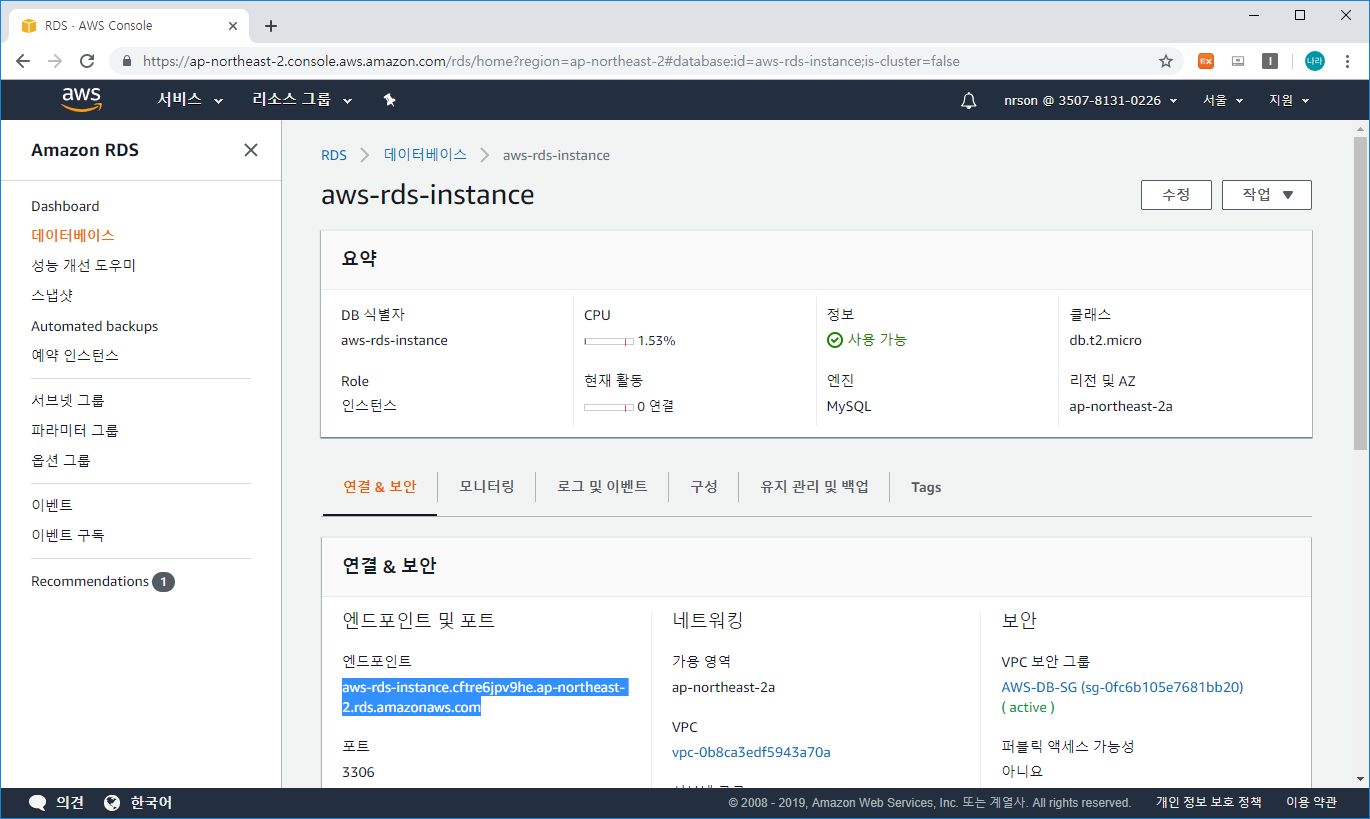Click the browser forward arrow
The height and width of the screenshot is (819, 1370).
(x=55, y=61)
